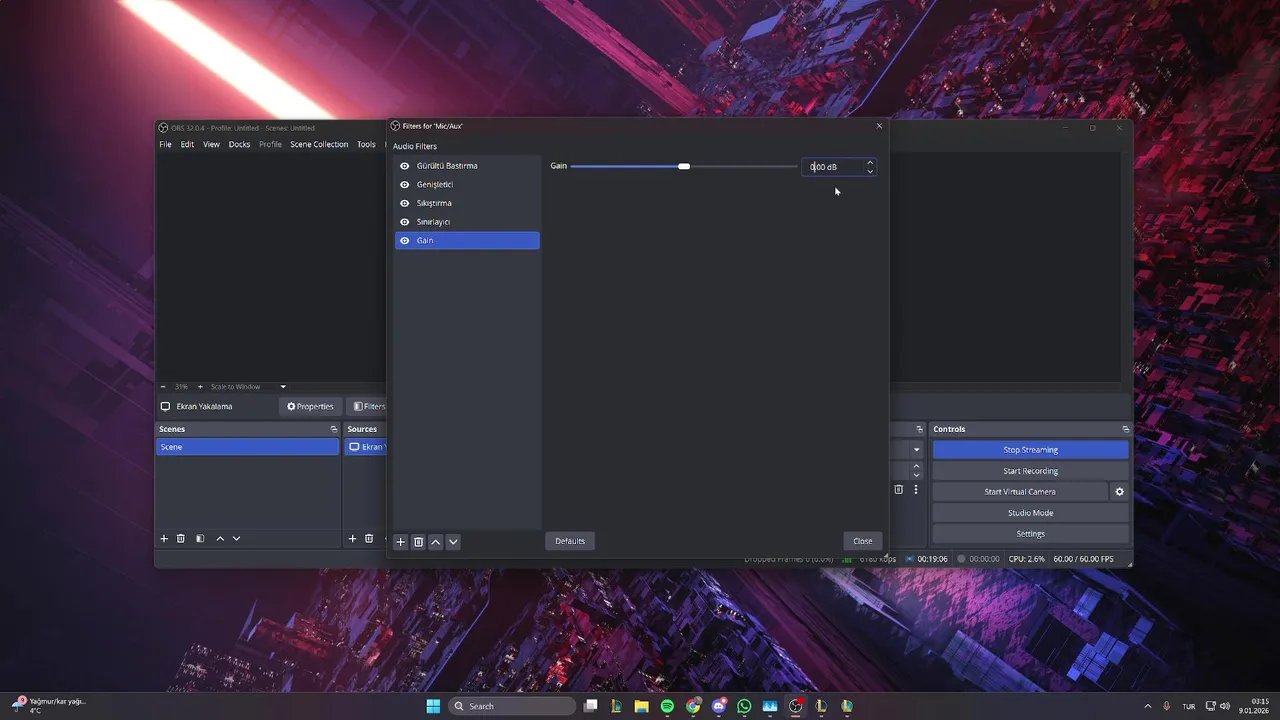Image resolution: width=1280 pixels, height=720 pixels.
Task: Close the Filters dialog with Close button
Action: click(x=863, y=541)
